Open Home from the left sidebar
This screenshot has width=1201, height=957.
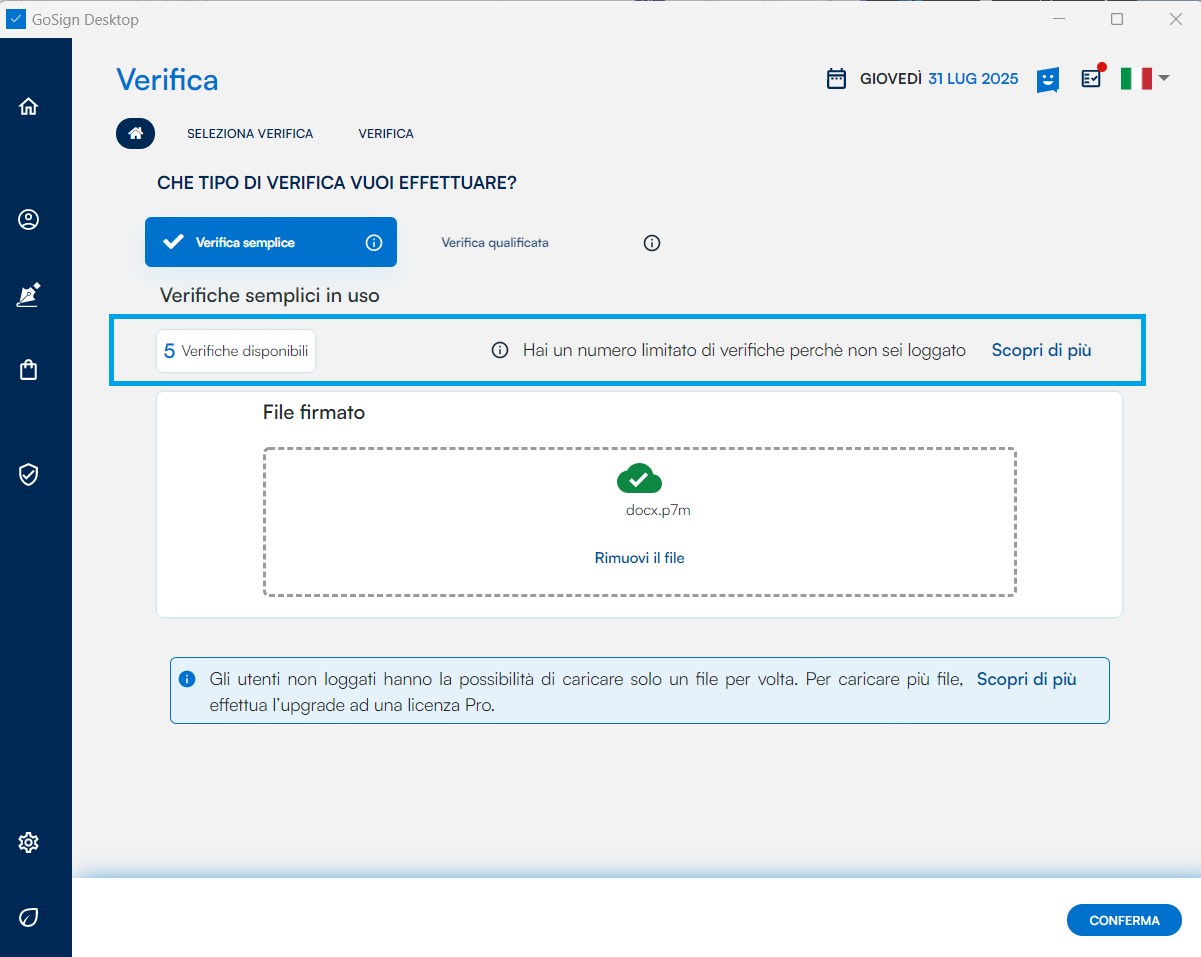28,106
